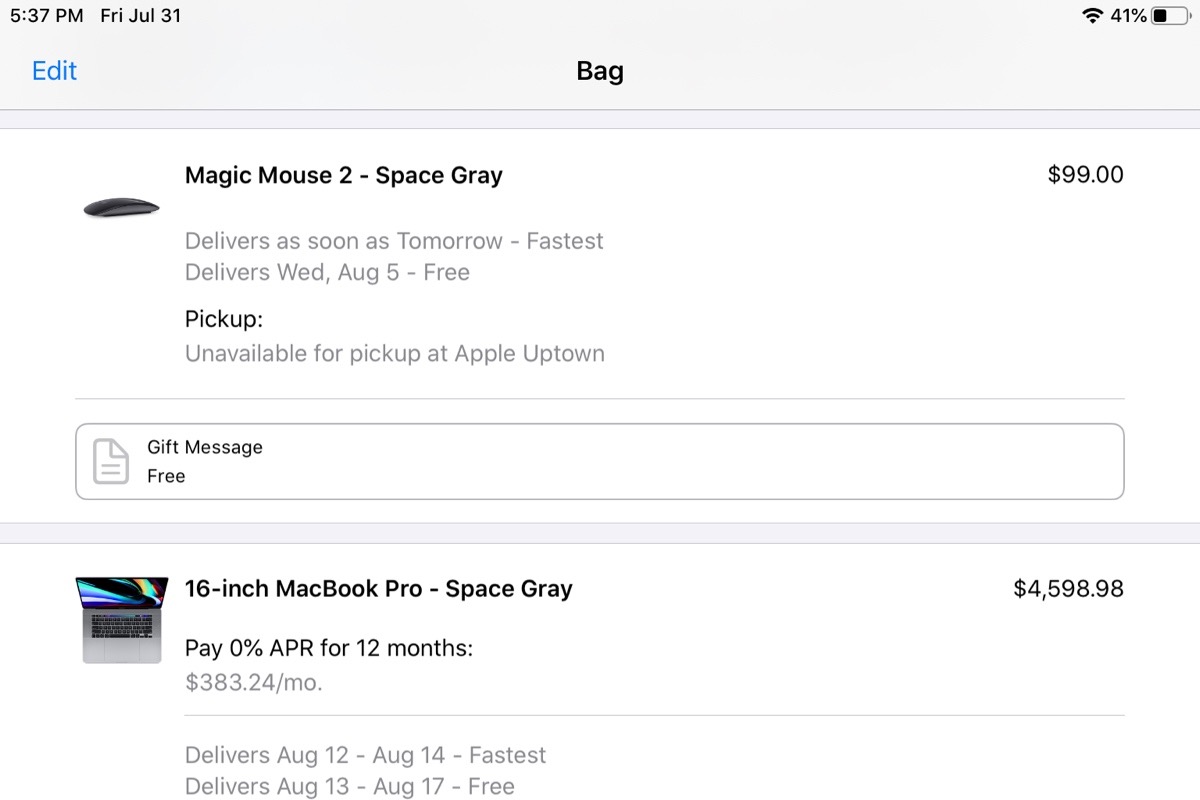Viewport: 1200px width, 800px height.
Task: Select 'Delivers Wed, Aug 5 - Free' option
Action: (x=327, y=272)
